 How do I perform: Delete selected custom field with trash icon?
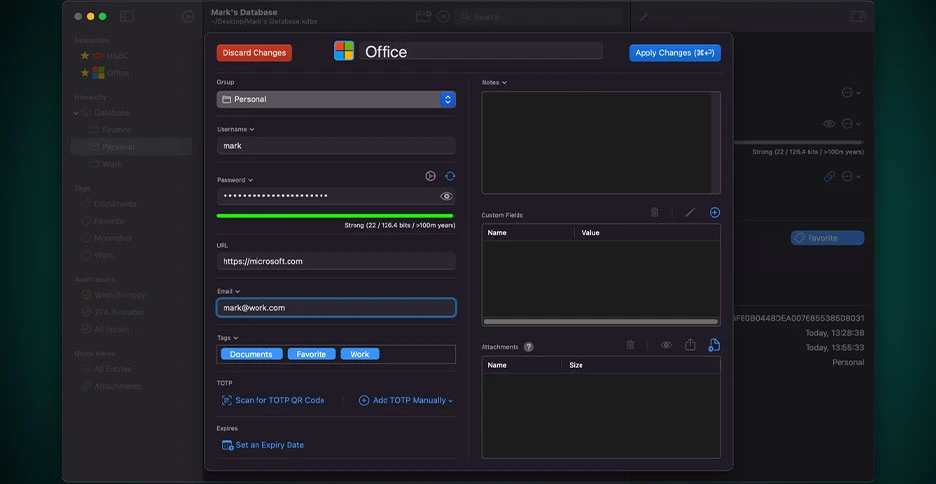pos(655,212)
